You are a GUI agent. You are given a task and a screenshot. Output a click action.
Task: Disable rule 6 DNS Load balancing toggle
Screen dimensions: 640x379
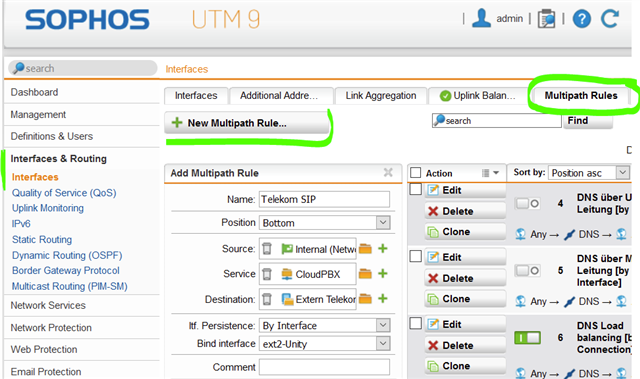[x=527, y=337]
